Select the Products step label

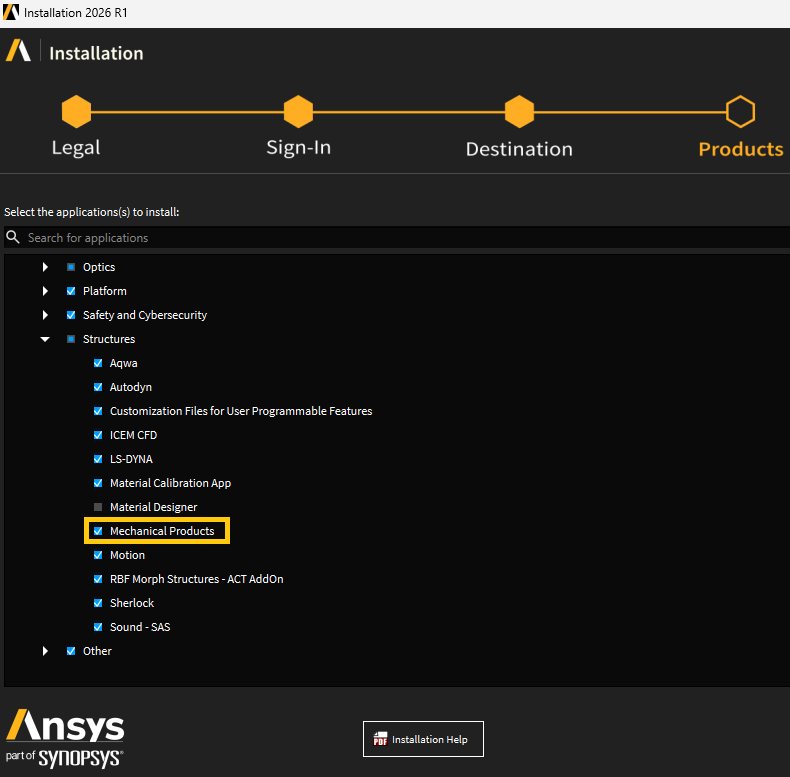click(741, 149)
